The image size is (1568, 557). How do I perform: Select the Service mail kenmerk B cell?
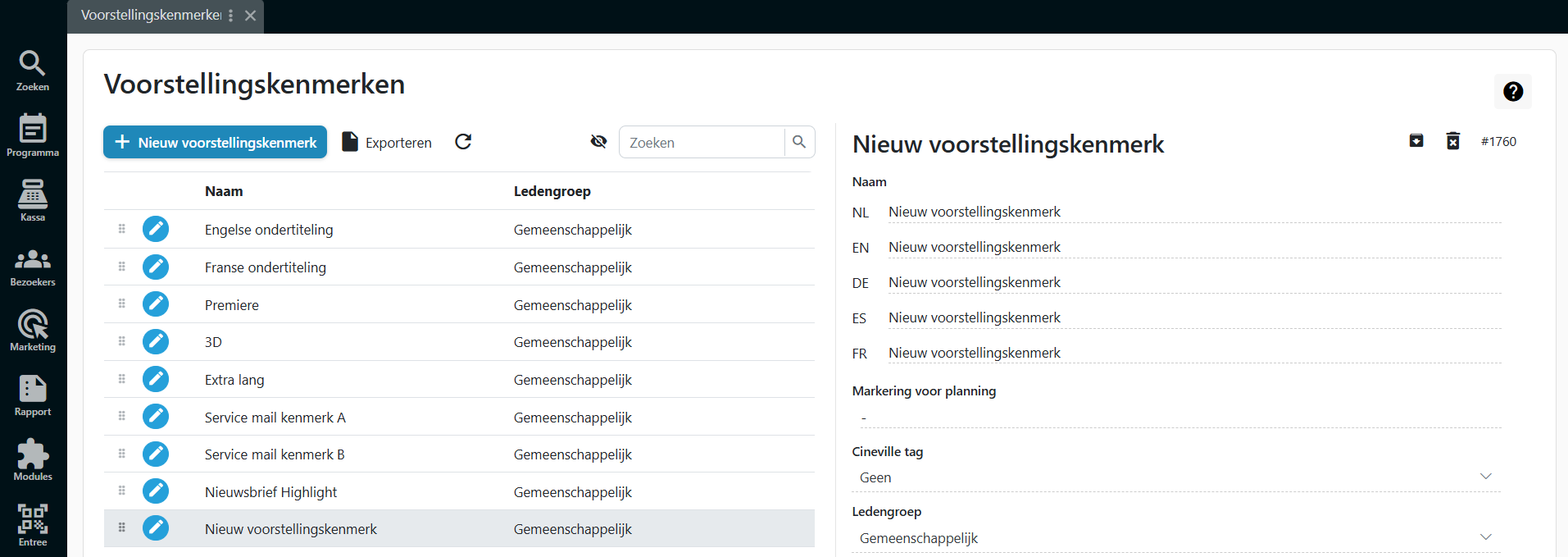(275, 454)
